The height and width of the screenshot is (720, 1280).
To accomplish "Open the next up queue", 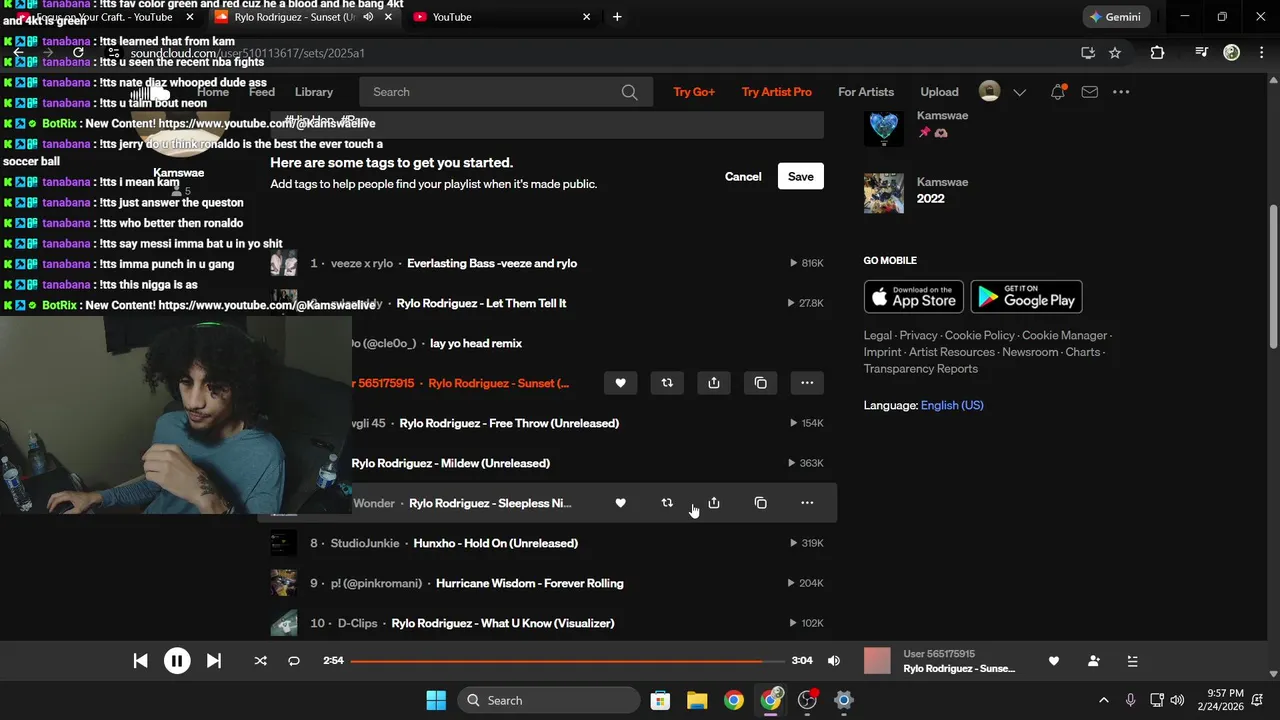I will tap(1132, 661).
